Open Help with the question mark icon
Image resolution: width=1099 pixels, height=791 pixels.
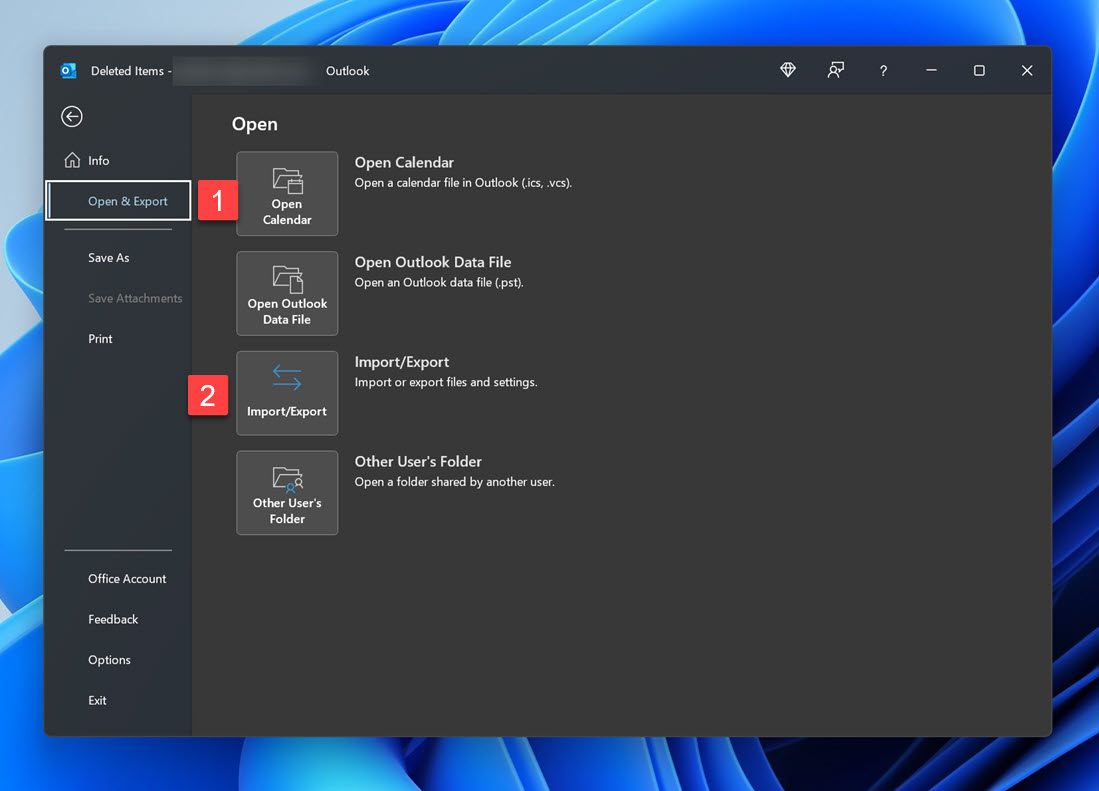coord(883,71)
